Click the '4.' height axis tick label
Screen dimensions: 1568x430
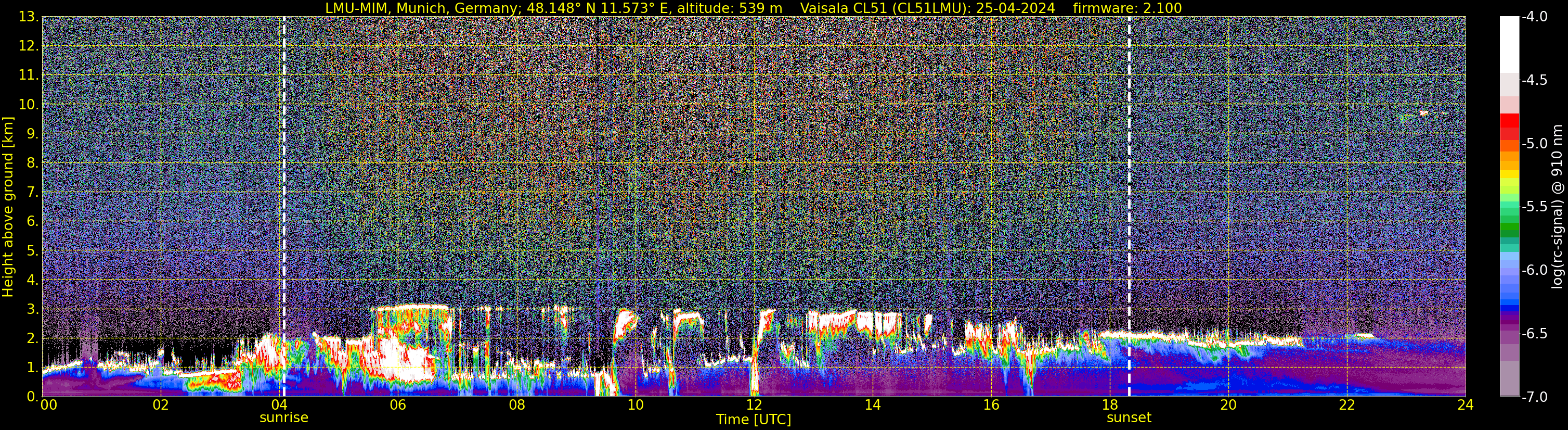(x=33, y=280)
